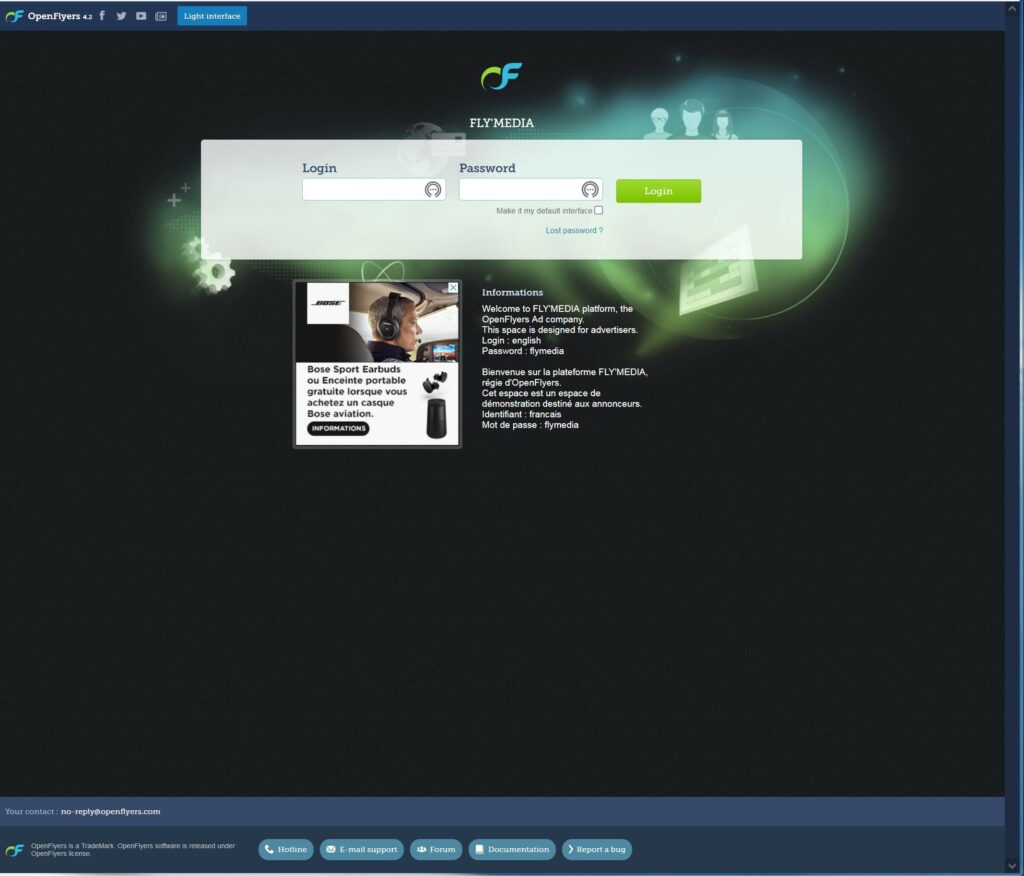Screen dimensions: 1024x876
Task: Focus the Password text field
Action: tap(518, 190)
